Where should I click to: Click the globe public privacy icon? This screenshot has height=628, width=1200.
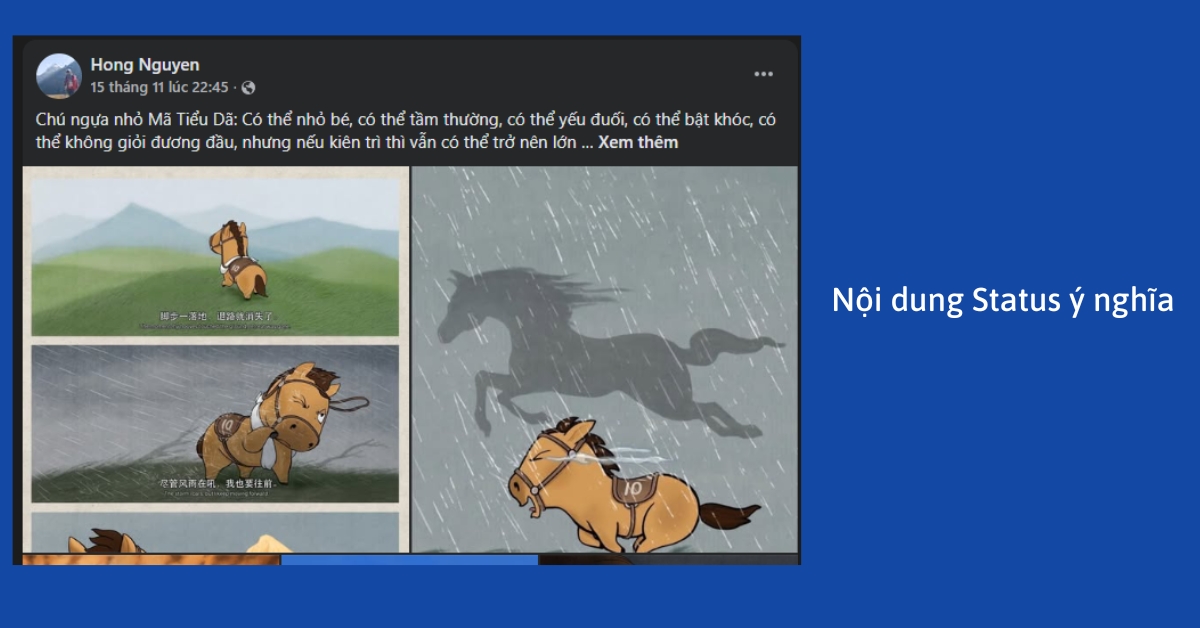pyautogui.click(x=248, y=88)
